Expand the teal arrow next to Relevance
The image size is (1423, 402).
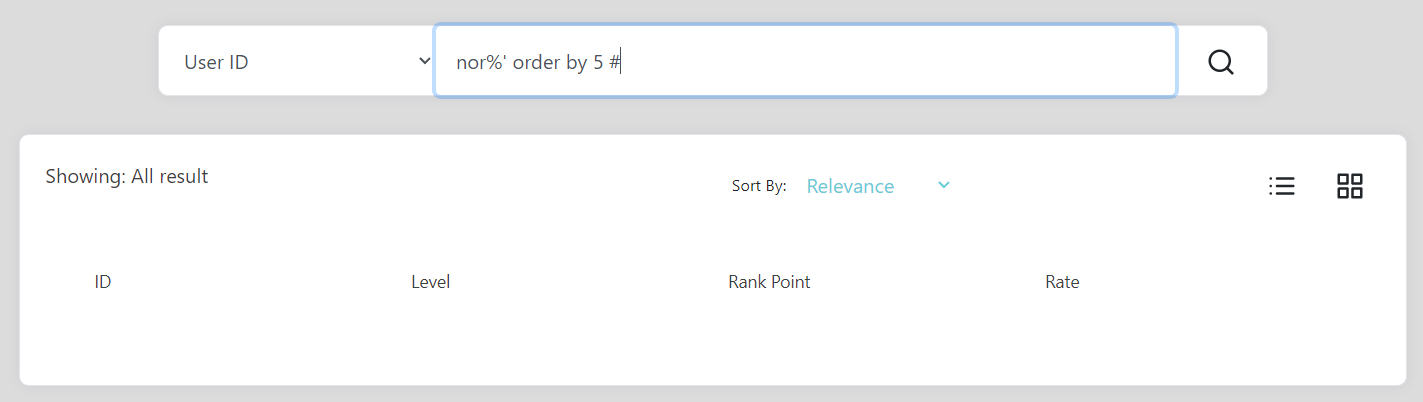pos(943,185)
